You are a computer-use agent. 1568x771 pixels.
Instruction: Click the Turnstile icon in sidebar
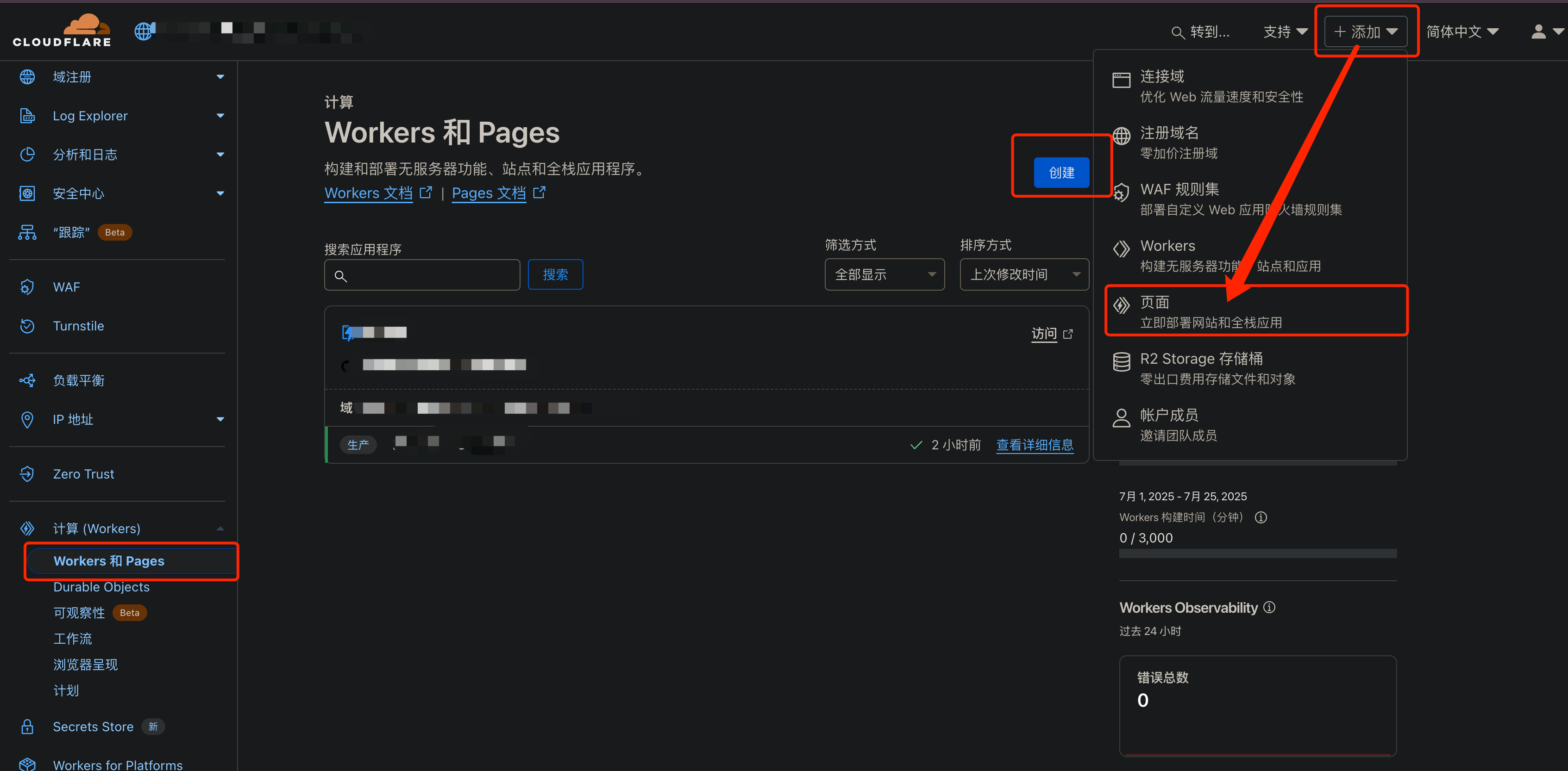click(27, 325)
